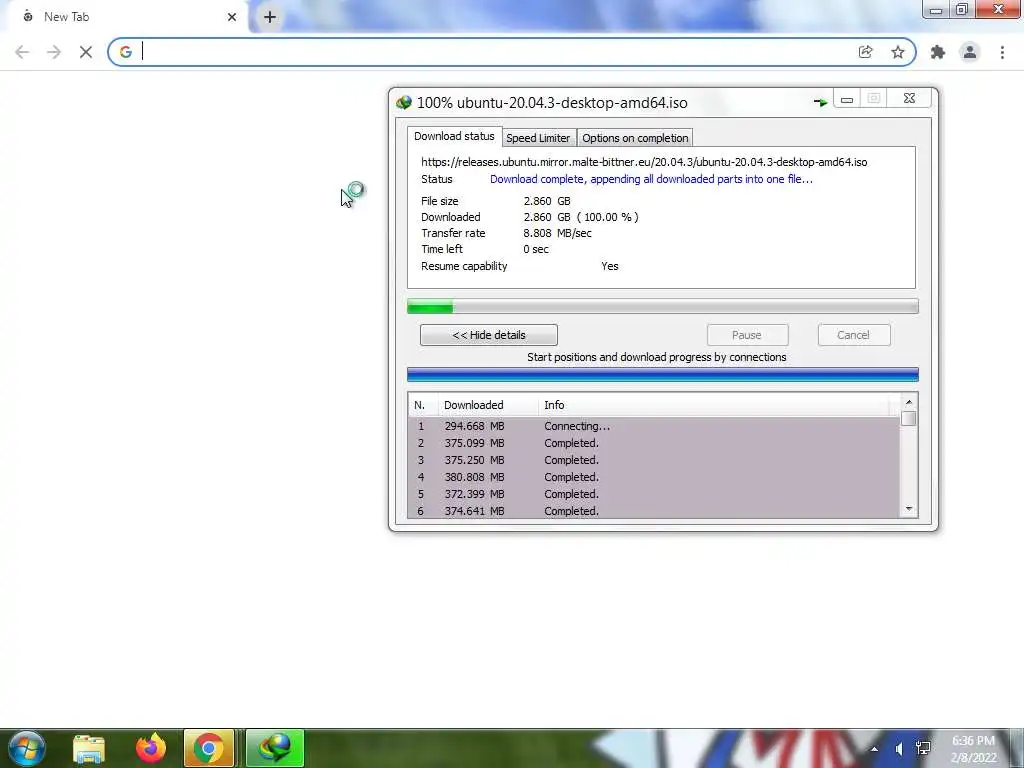Select the Download status tab
Viewport: 1024px width, 768px height.
[454, 136]
